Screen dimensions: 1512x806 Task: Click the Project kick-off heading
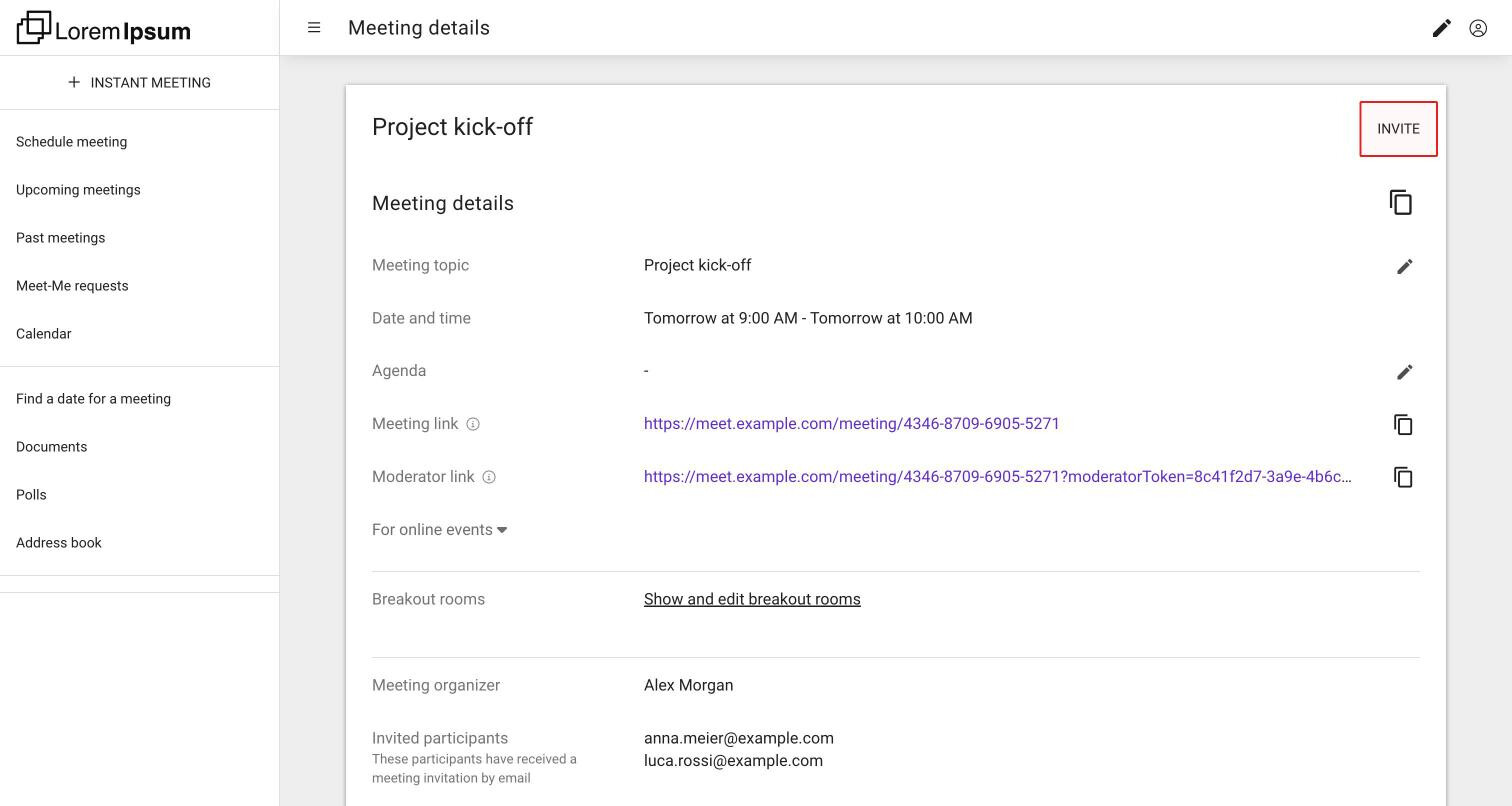(452, 127)
